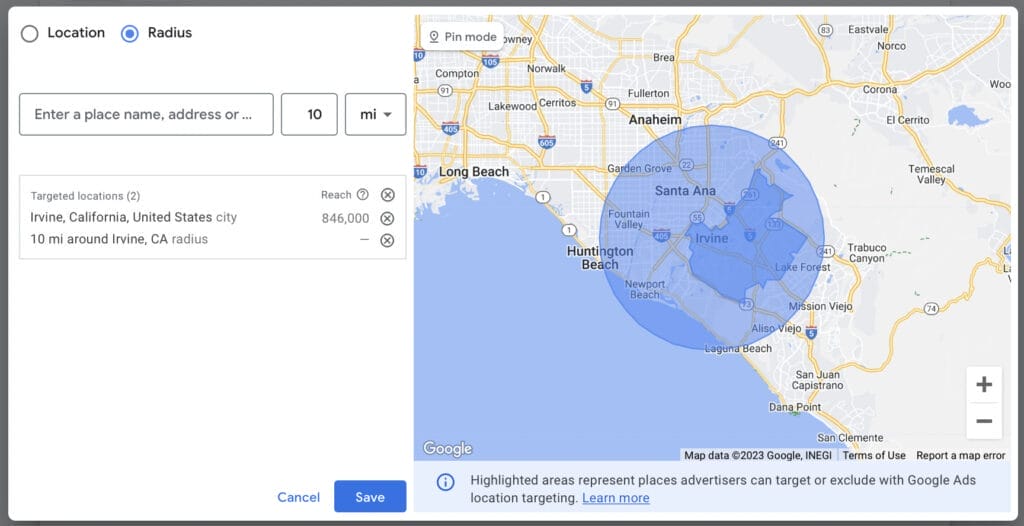Click the Irvine label on the map
1024x526 pixels.
coord(711,238)
